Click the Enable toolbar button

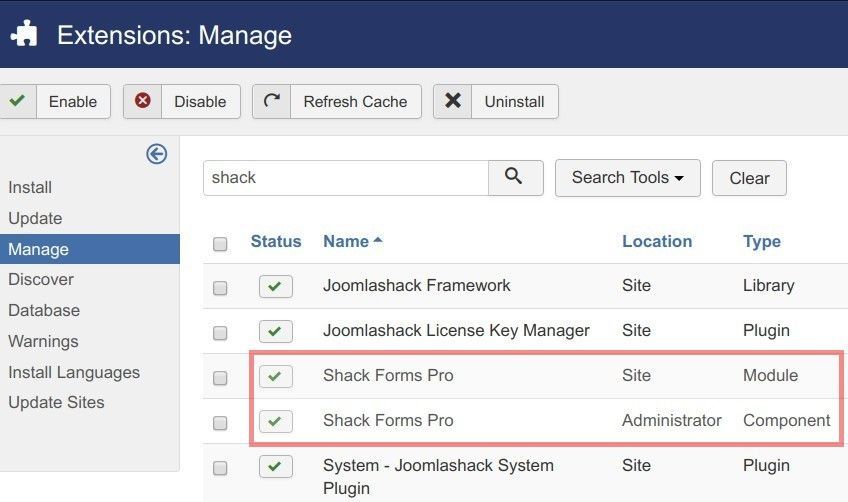55,102
